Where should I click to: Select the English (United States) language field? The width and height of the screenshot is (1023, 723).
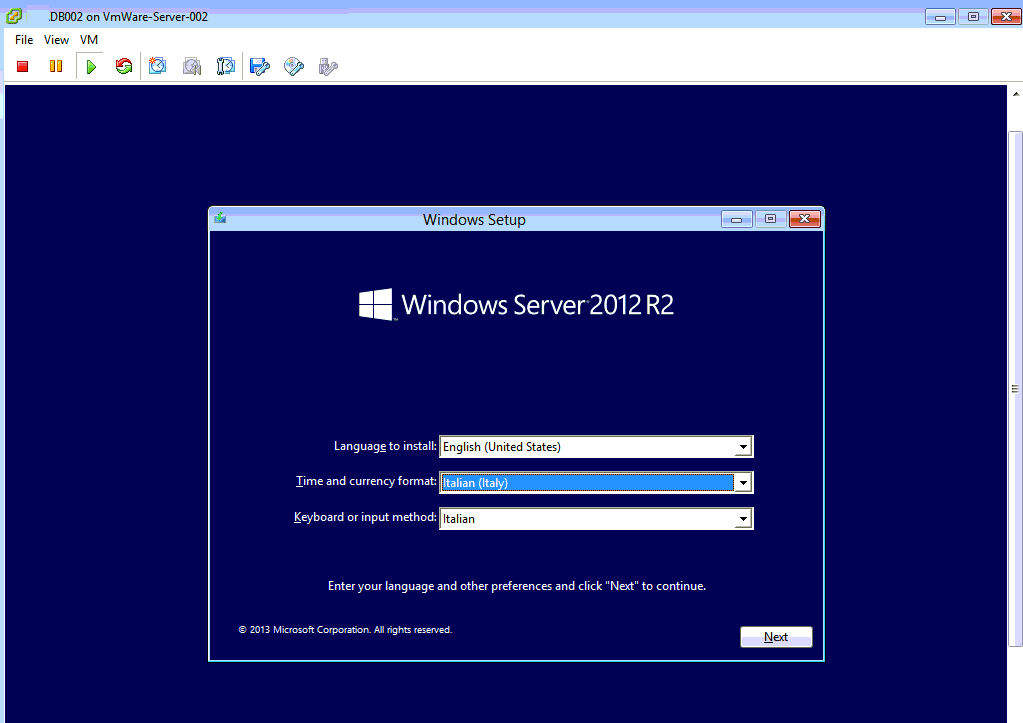596,447
